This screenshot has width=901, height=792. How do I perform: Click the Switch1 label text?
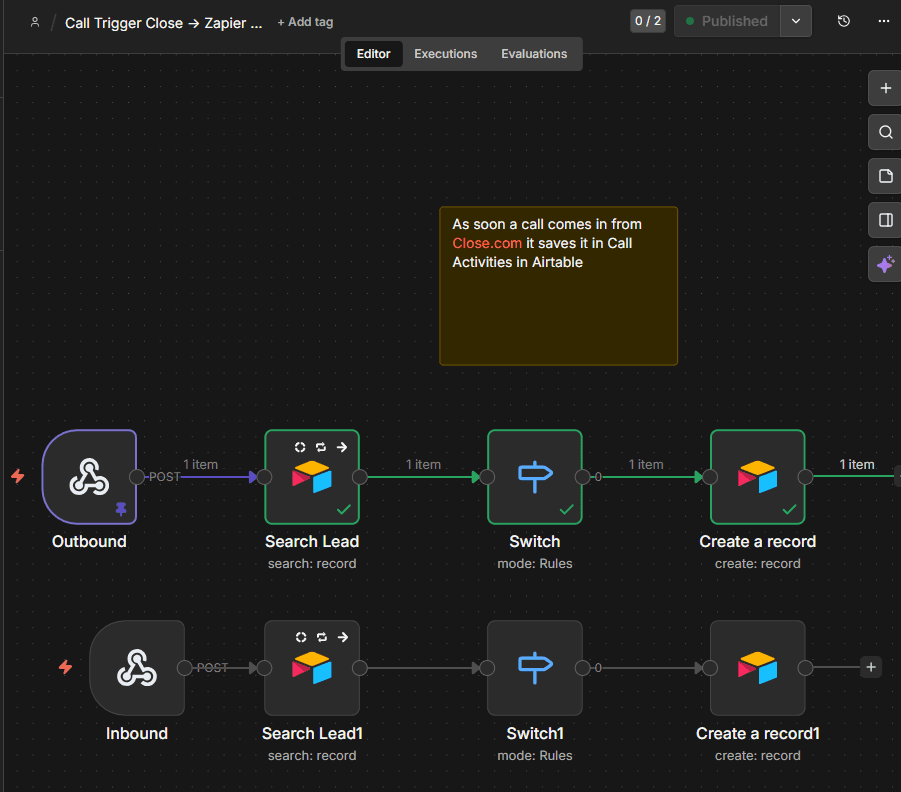coord(535,733)
